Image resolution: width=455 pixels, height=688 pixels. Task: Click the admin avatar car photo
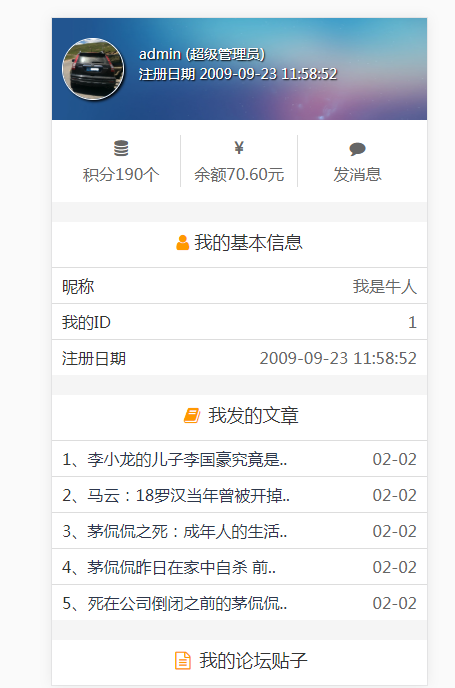point(93,69)
